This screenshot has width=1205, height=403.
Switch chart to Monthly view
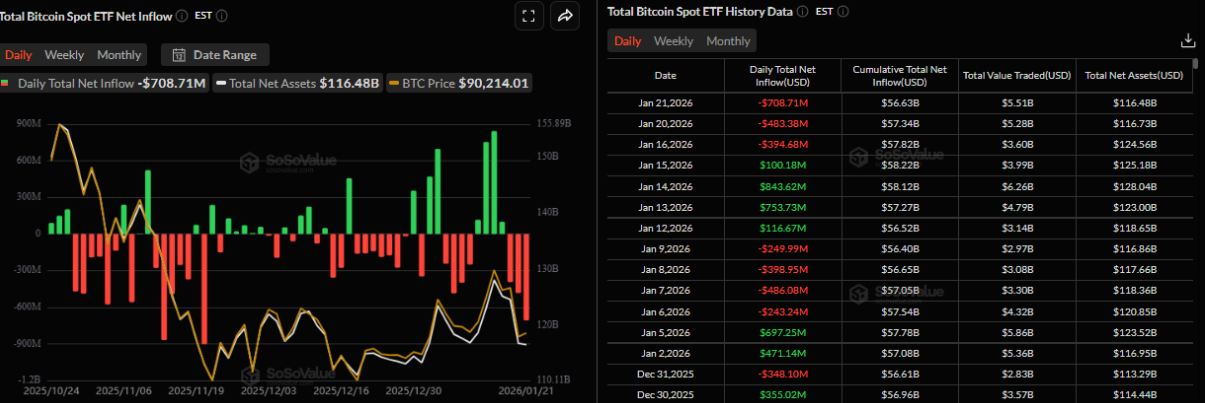coord(119,55)
